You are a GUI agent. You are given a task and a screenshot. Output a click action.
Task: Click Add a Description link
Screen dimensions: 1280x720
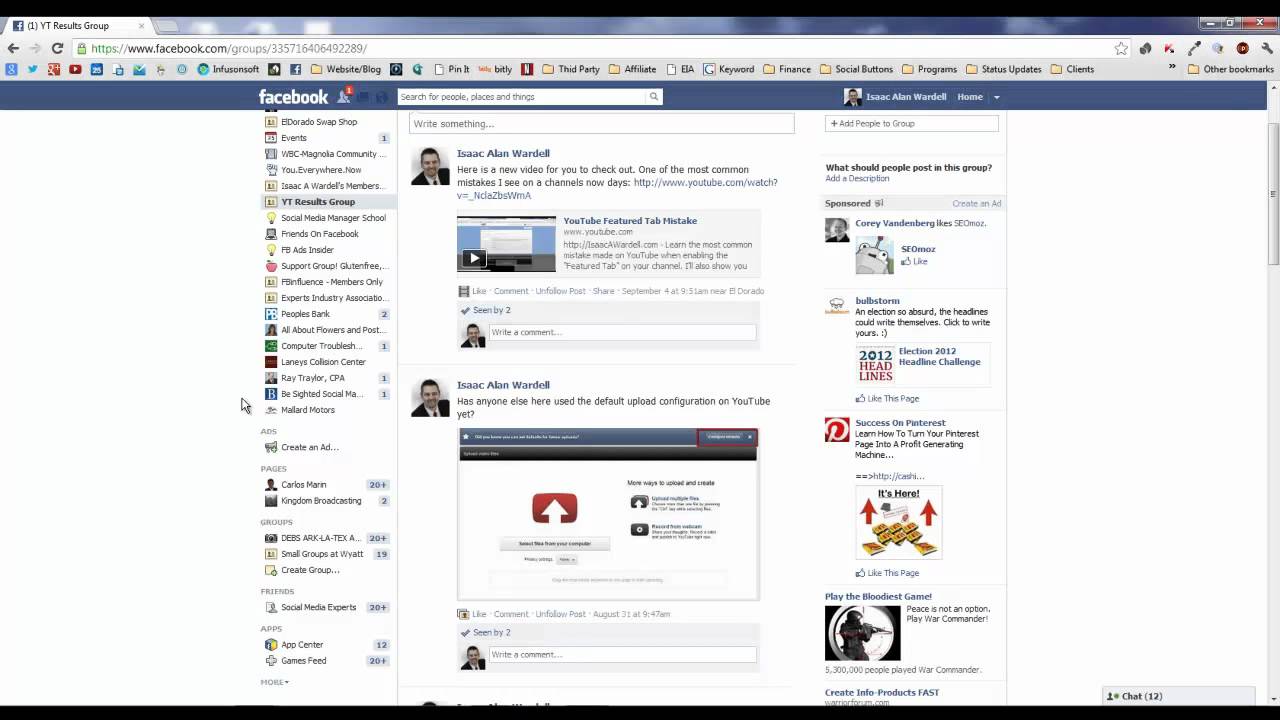click(857, 178)
